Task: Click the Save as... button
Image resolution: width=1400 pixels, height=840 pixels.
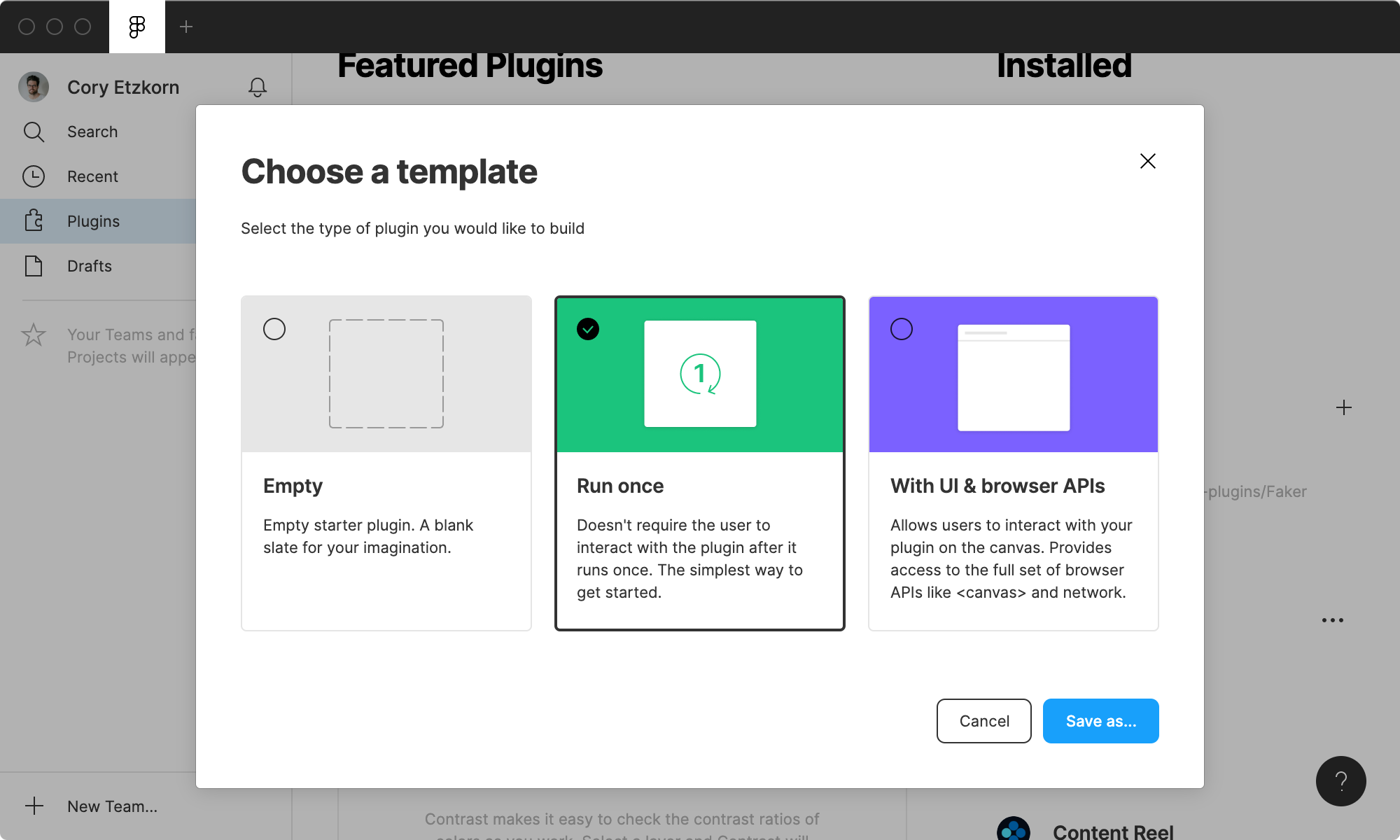Action: 1101,721
